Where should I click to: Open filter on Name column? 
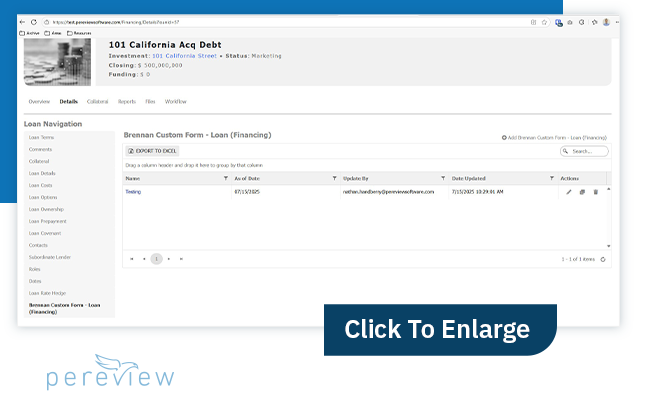(226, 178)
